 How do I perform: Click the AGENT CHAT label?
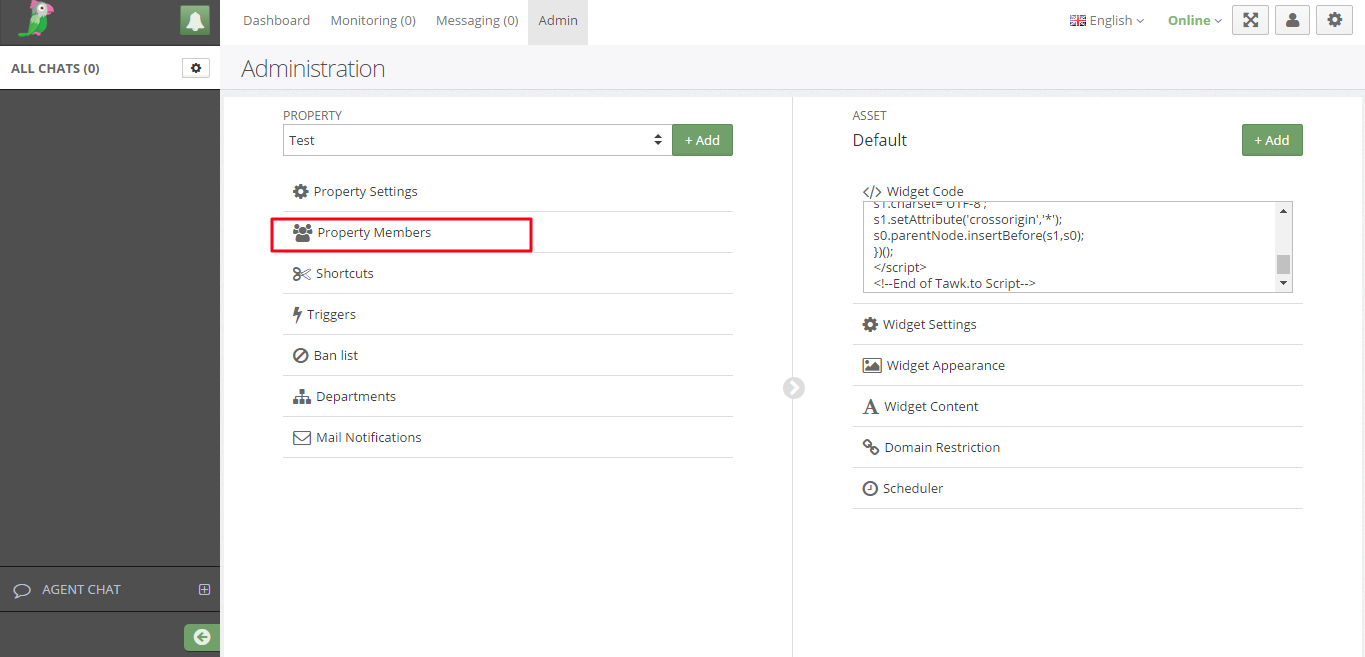[x=81, y=590]
